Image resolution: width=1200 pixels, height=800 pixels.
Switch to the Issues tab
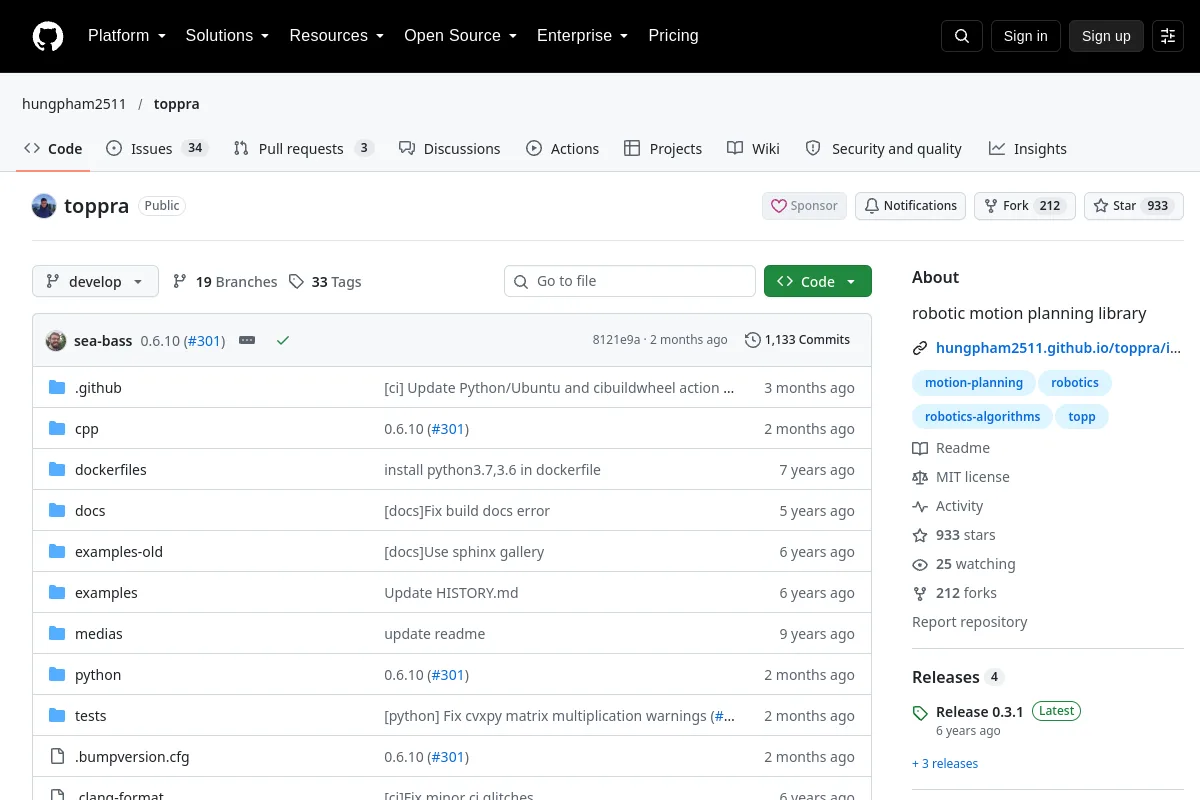click(x=157, y=149)
